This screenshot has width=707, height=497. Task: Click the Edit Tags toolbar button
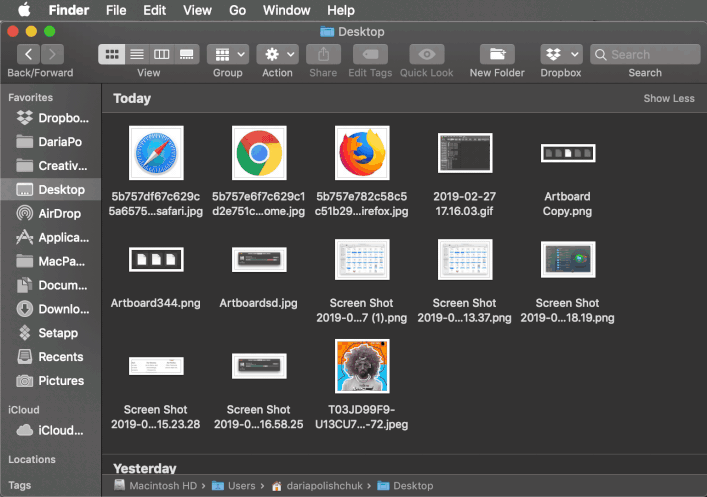[x=370, y=55]
